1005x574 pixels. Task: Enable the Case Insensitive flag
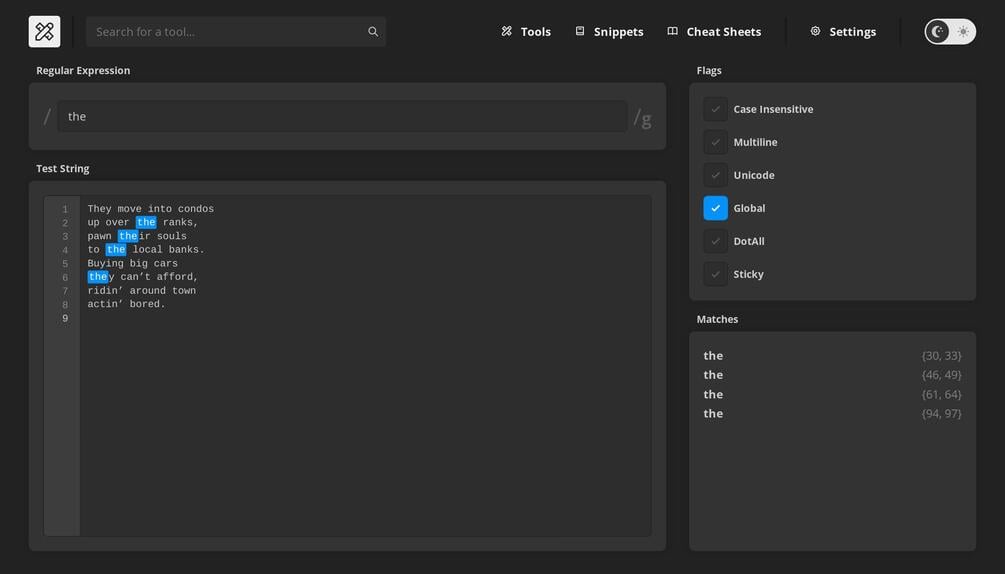point(715,109)
